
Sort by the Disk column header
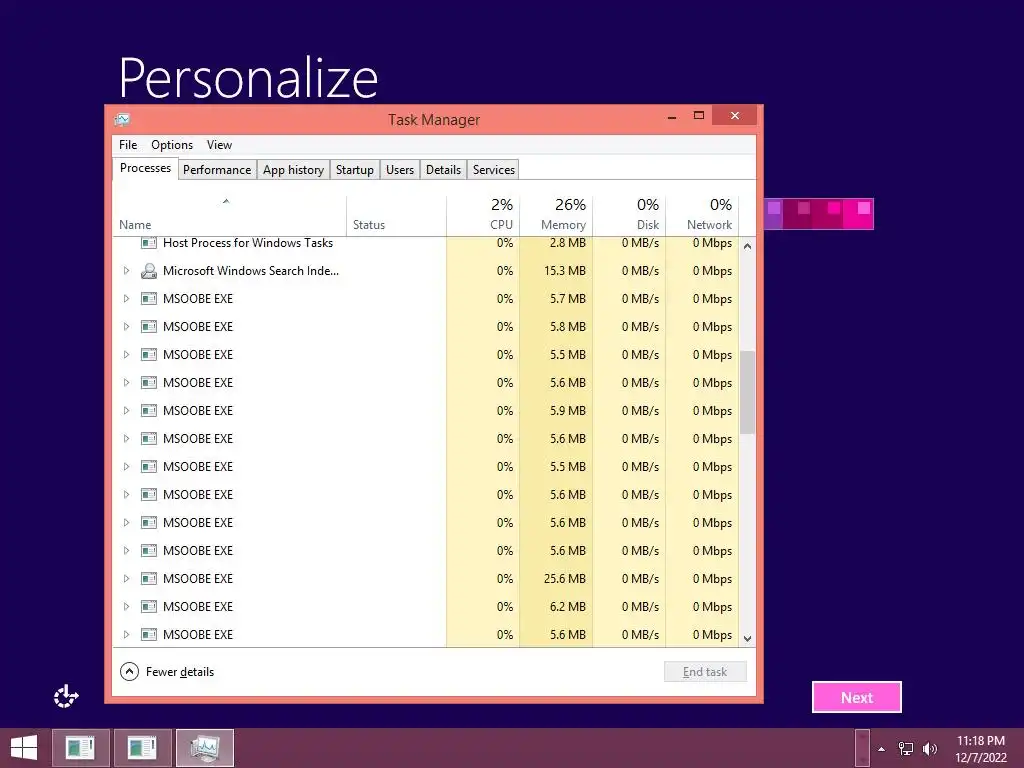pyautogui.click(x=630, y=216)
